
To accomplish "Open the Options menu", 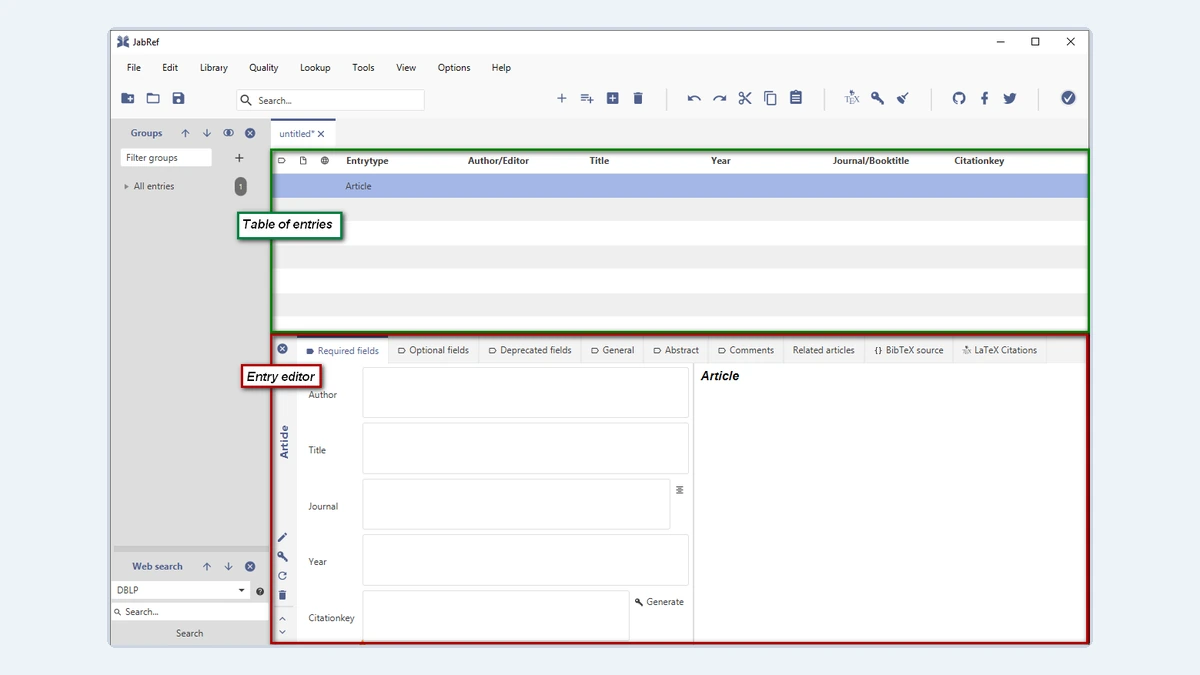I will tap(454, 68).
